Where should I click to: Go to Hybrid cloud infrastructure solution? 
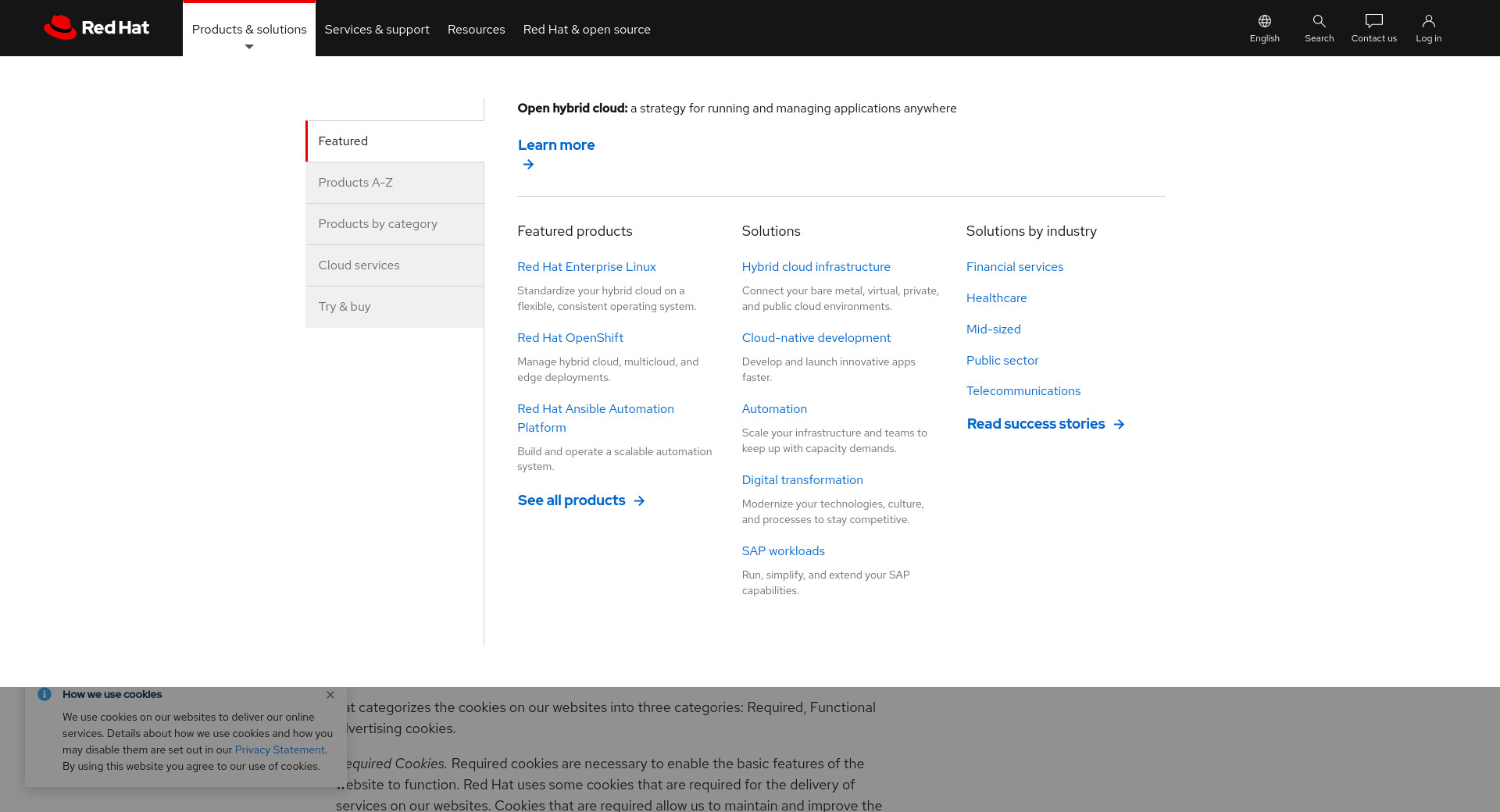(816, 267)
